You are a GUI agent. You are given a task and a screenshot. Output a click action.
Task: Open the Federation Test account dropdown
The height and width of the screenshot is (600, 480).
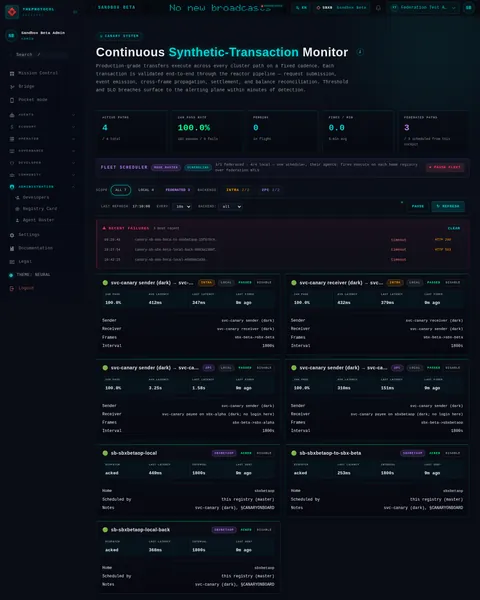424,8
